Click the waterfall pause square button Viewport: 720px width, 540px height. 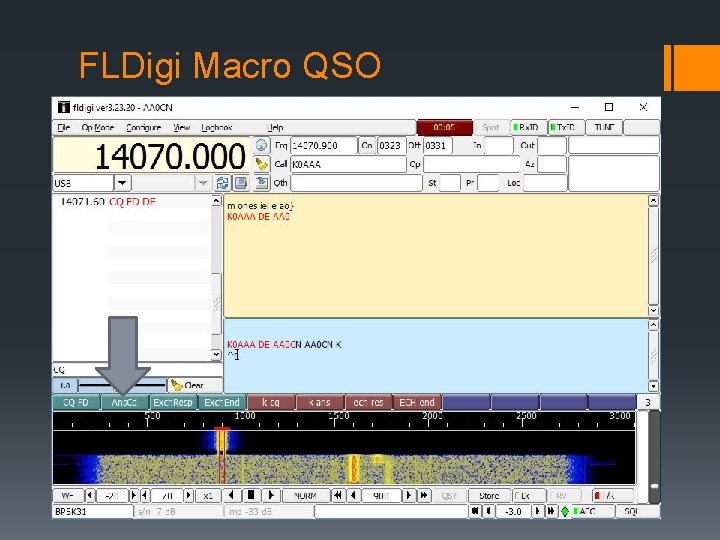click(251, 495)
